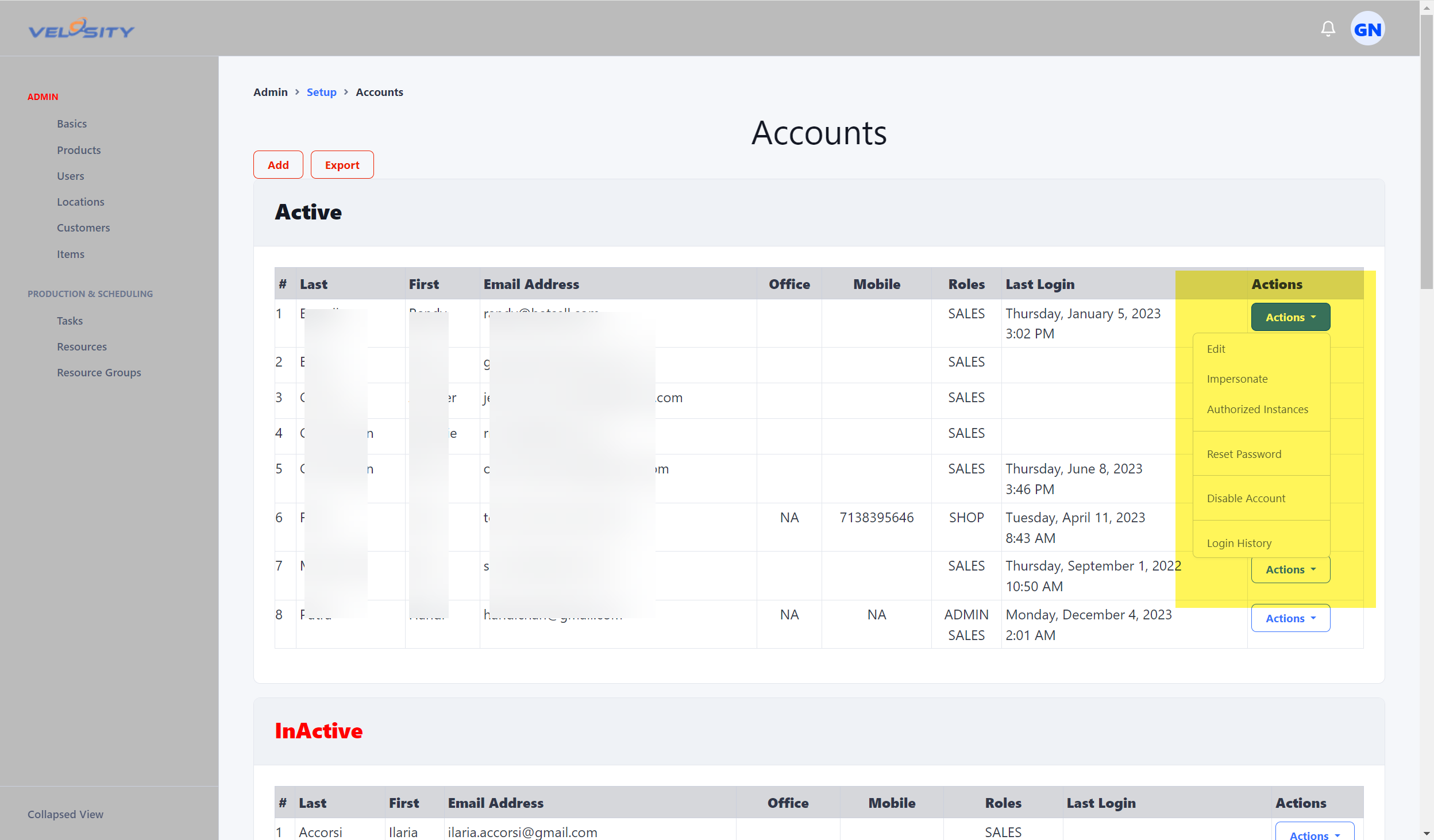This screenshot has height=840, width=1434.
Task: Click the Mobile header in Active table
Action: 877,284
